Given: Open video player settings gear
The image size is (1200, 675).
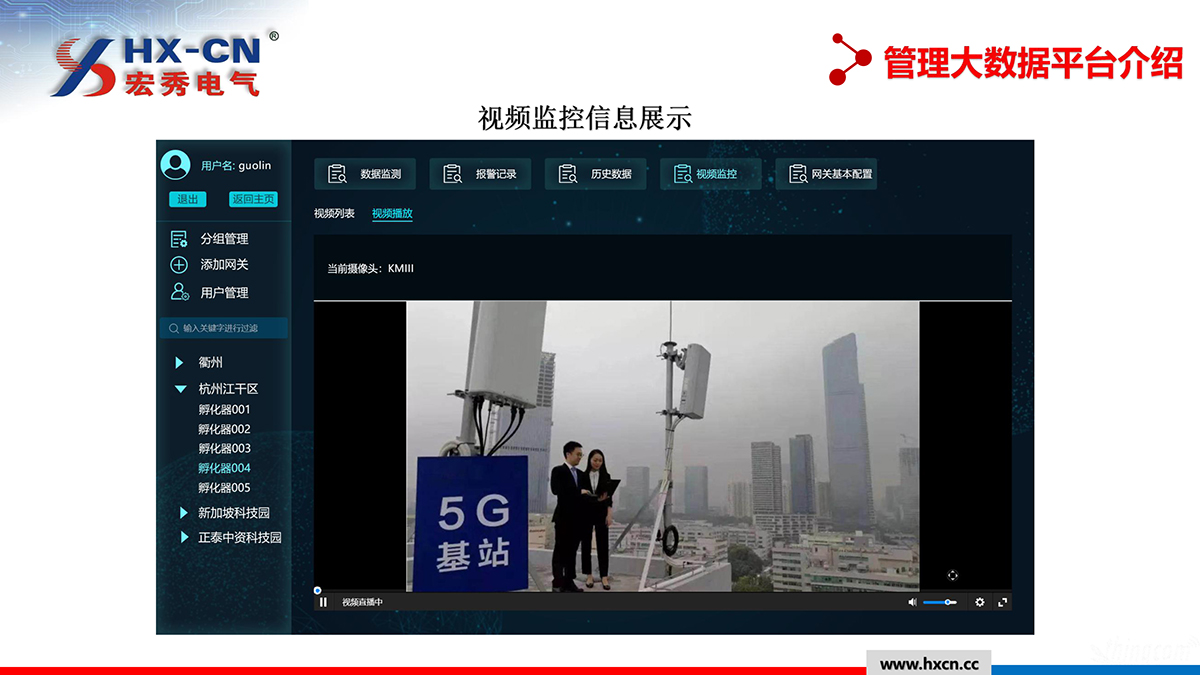Looking at the screenshot, I should point(980,602).
